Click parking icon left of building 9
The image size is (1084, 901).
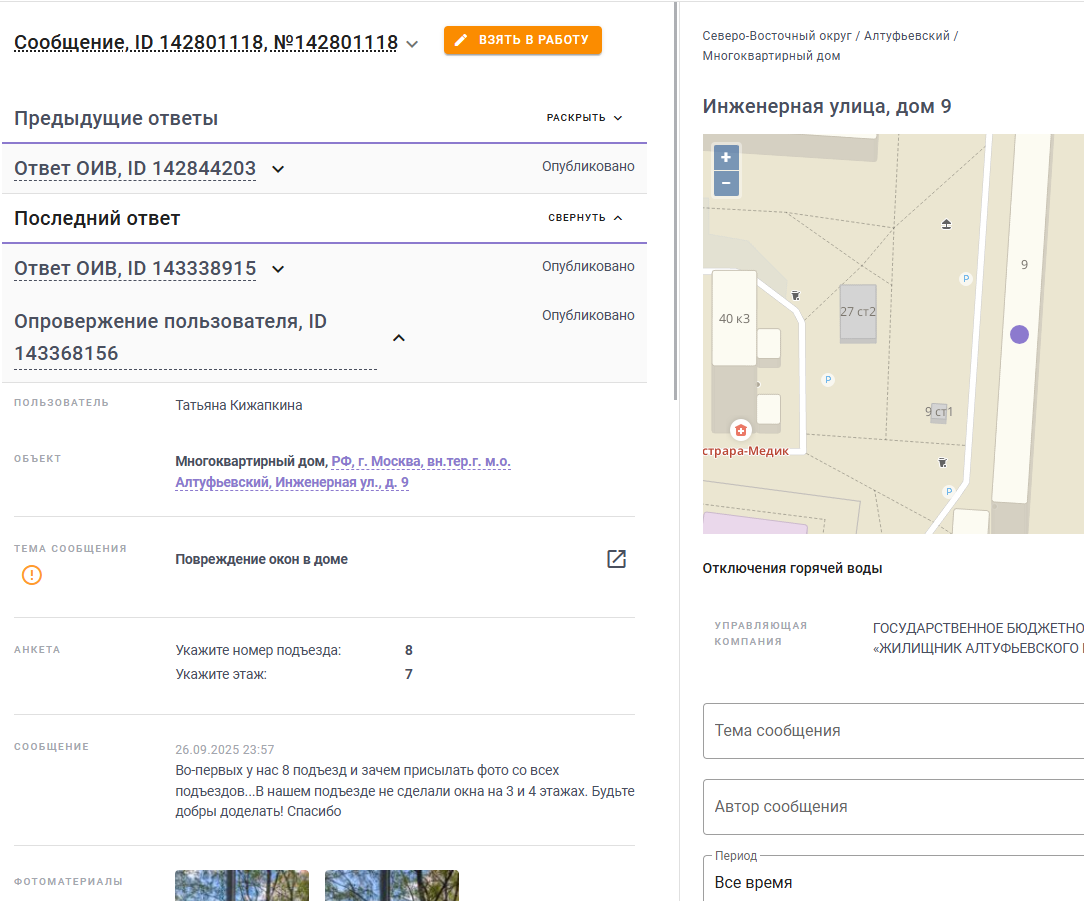coord(966,279)
